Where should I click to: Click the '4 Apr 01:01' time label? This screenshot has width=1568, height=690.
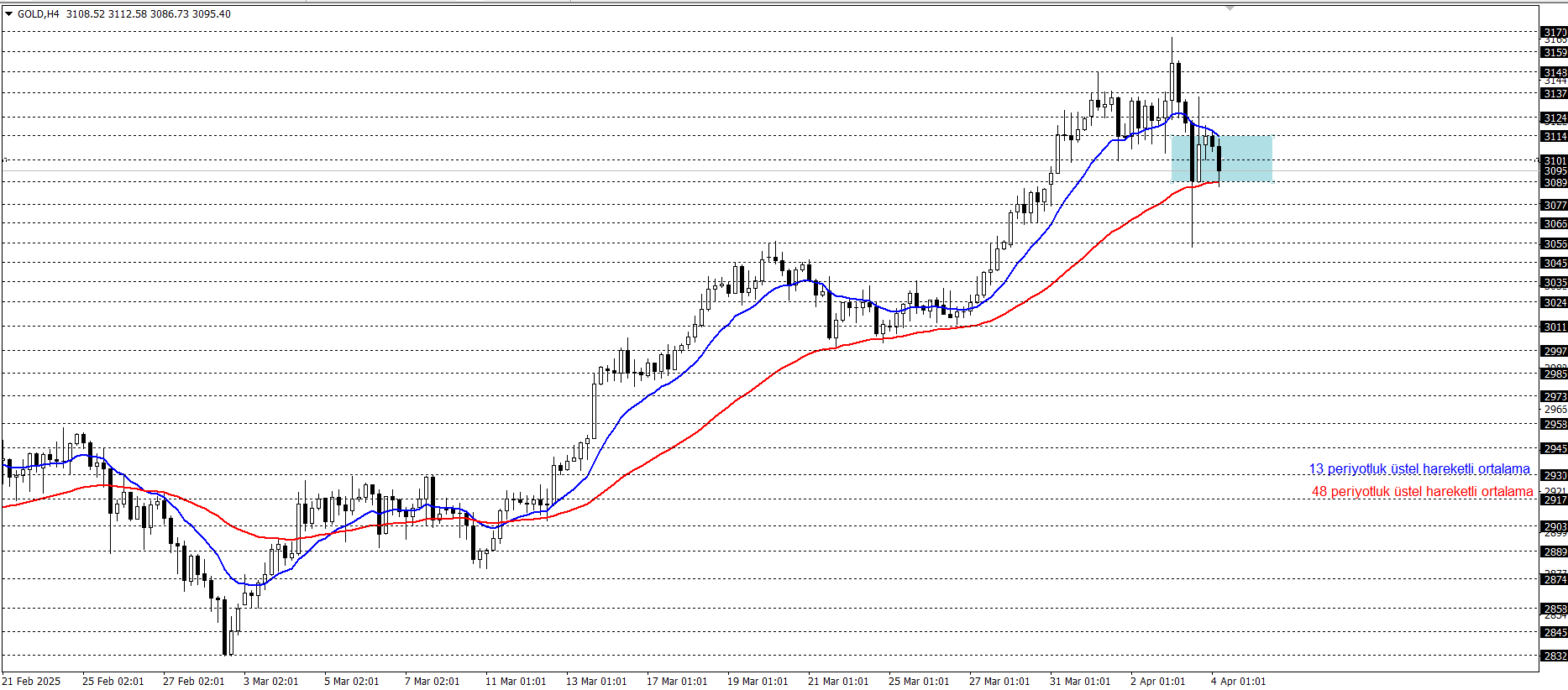(x=1239, y=682)
